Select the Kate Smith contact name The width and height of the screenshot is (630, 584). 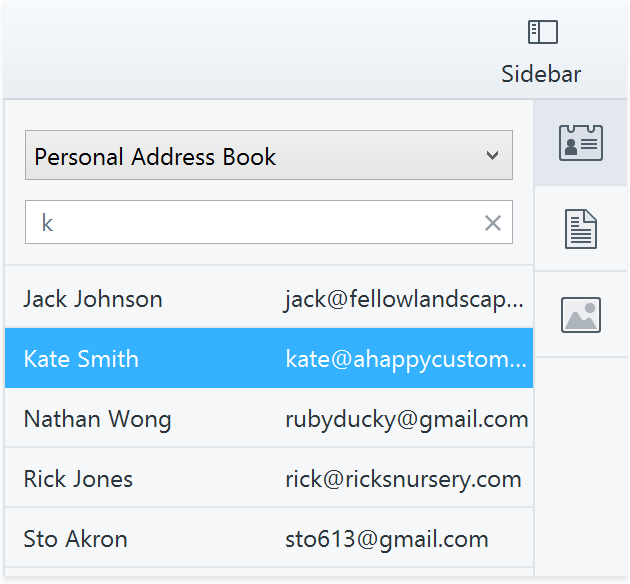[81, 359]
